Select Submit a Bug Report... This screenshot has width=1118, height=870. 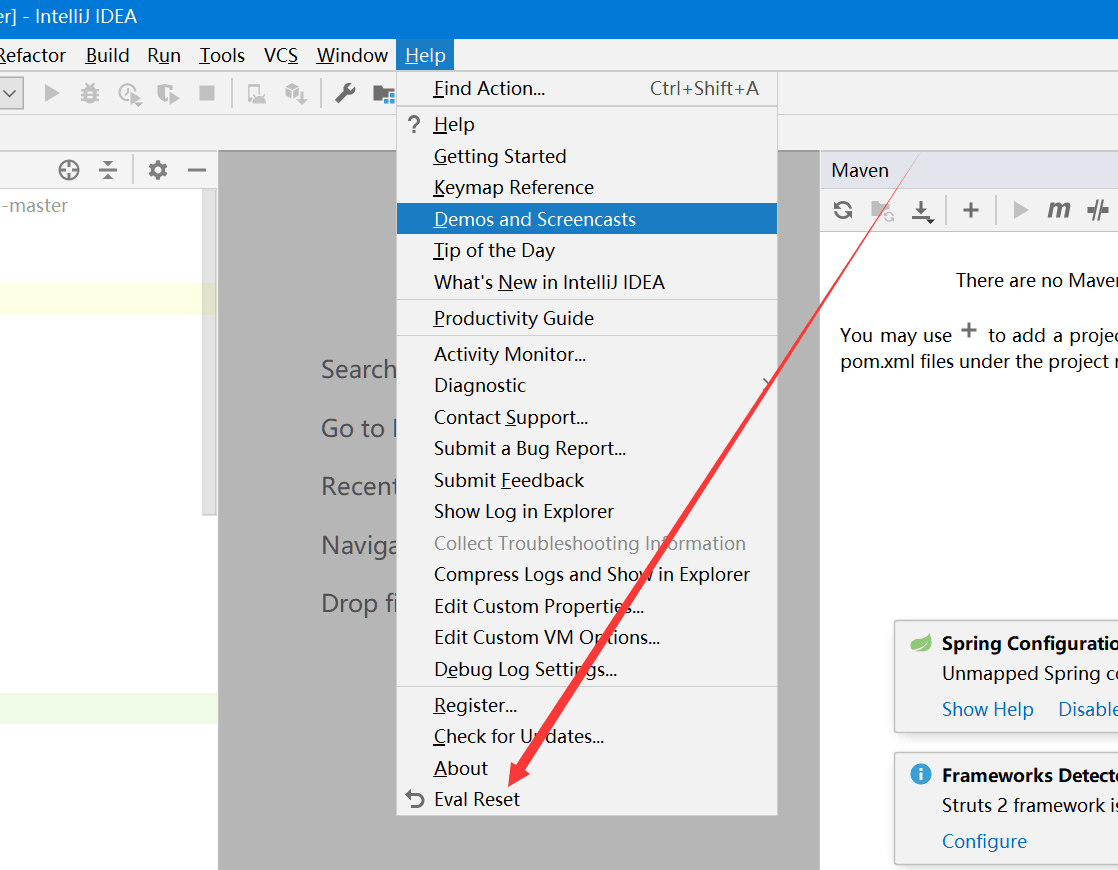tap(587, 449)
